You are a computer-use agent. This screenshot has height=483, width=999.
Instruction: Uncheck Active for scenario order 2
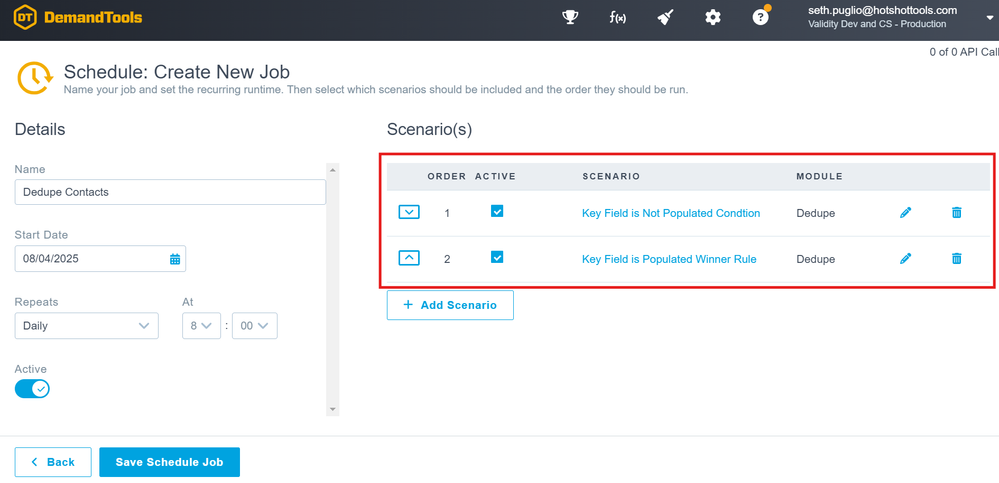coord(497,258)
